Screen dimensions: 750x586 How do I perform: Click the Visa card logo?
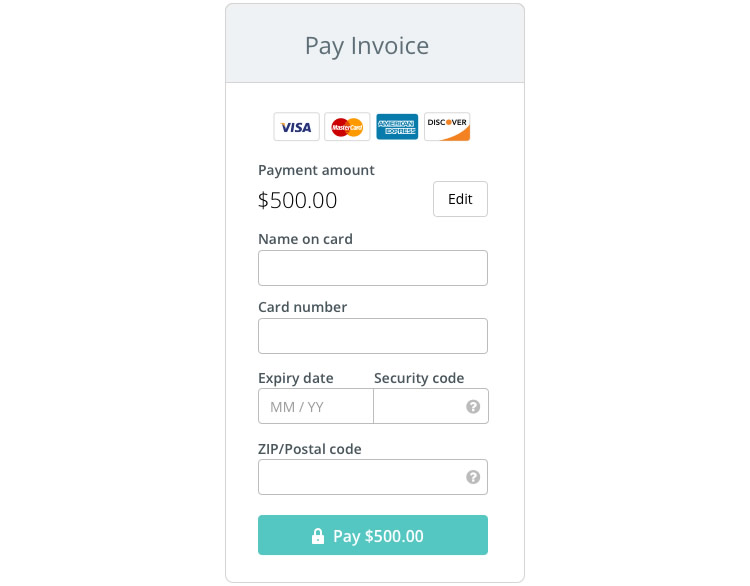[x=296, y=127]
